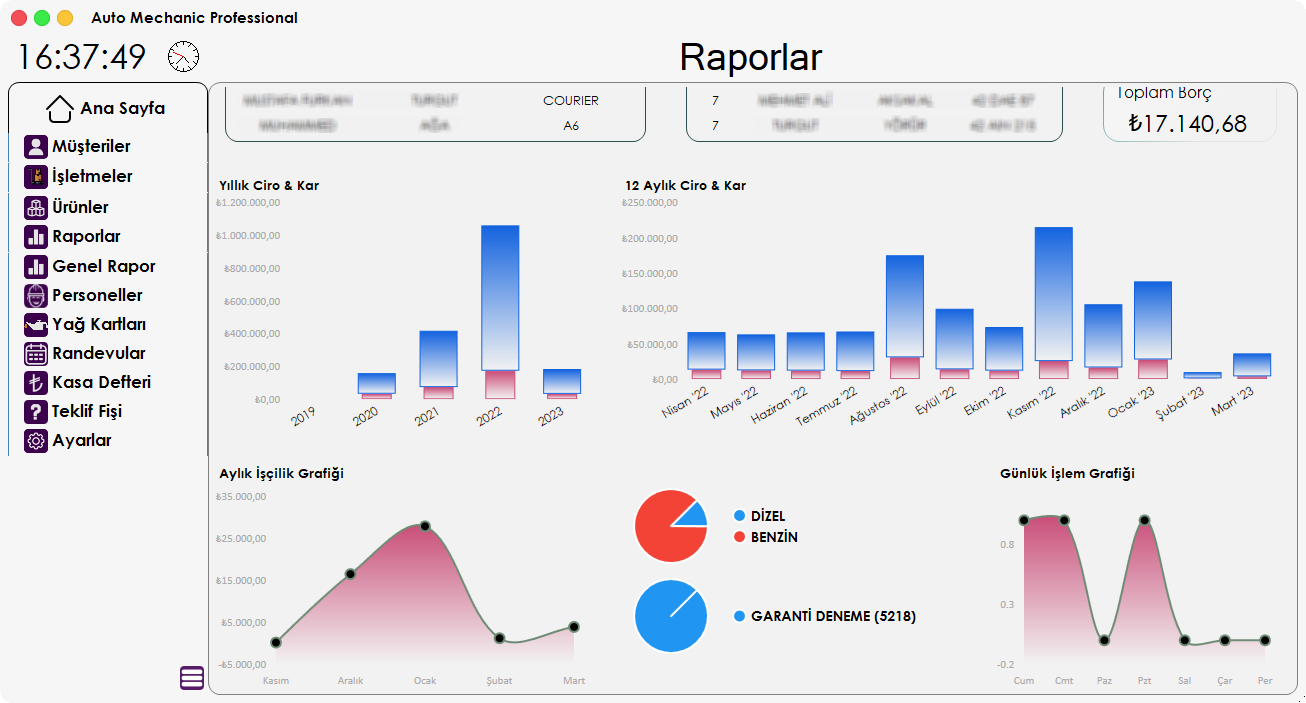1306x703 pixels.
Task: Open the Ürünler products section icon
Action: tap(36, 208)
